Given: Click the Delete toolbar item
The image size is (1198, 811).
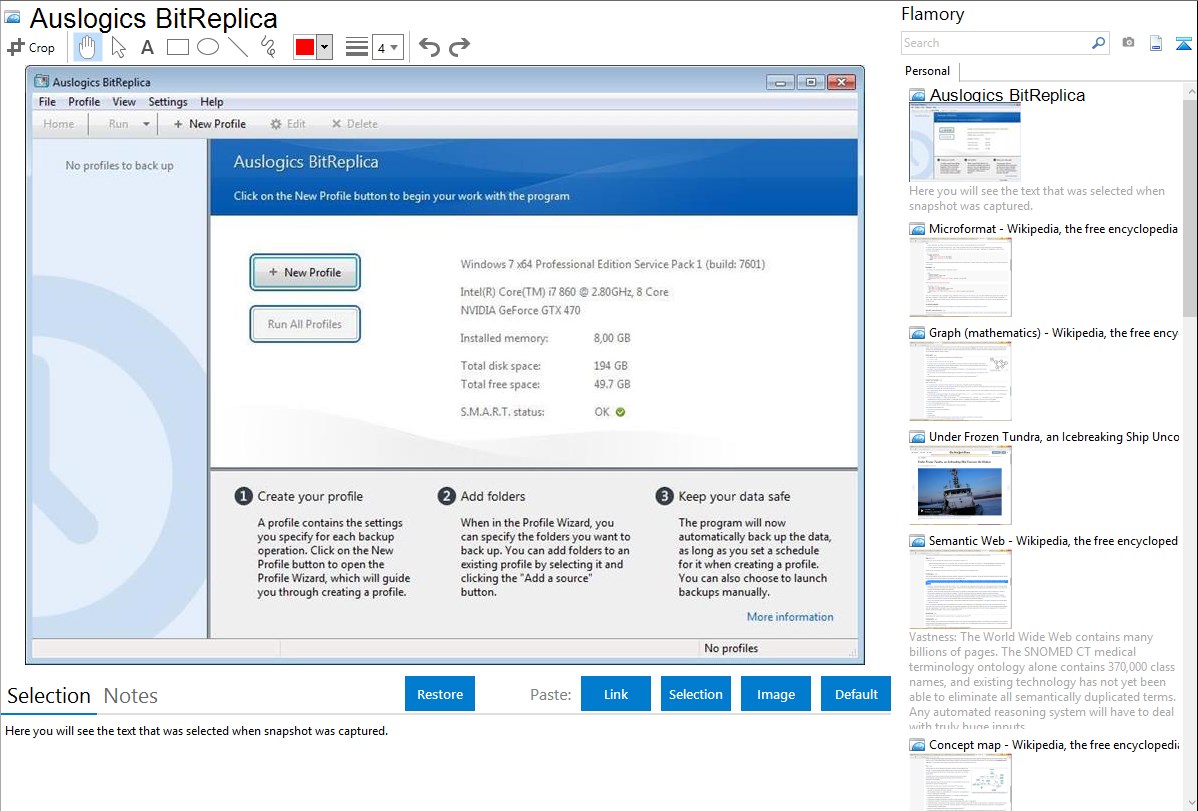Looking at the screenshot, I should (x=355, y=124).
